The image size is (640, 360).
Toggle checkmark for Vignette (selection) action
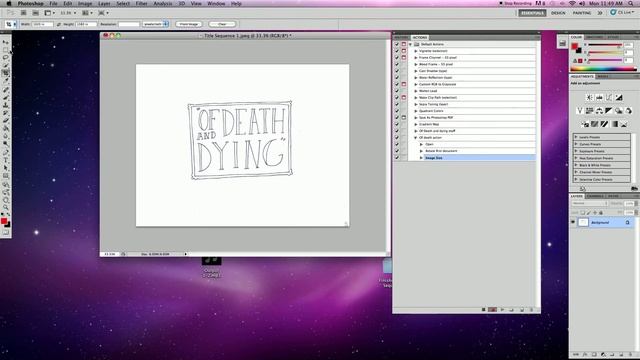[397, 51]
